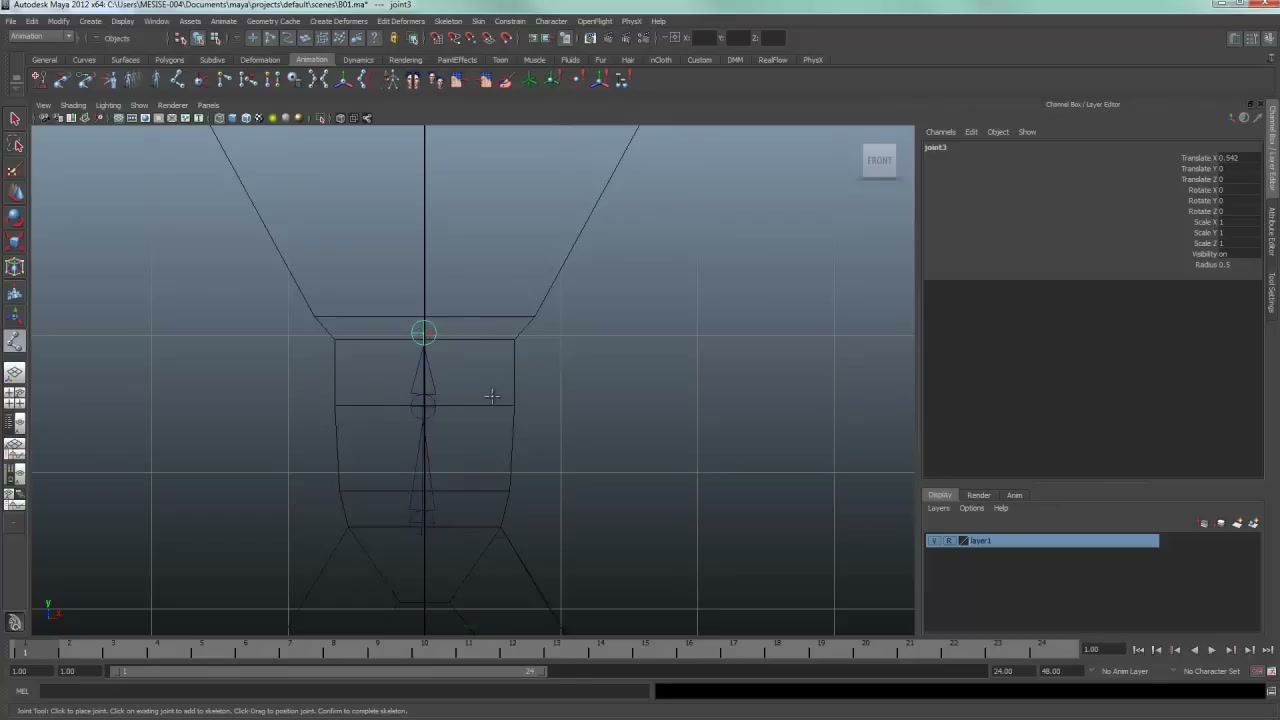
Task: Click the Translate X value field
Action: 1240,158
